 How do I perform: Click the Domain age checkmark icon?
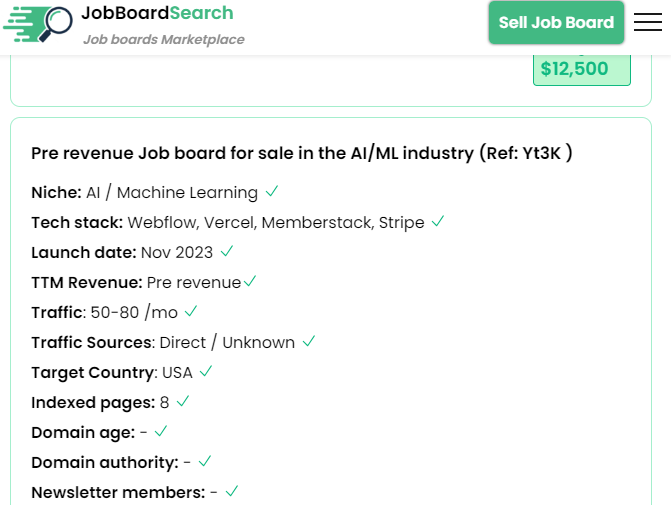(x=161, y=431)
